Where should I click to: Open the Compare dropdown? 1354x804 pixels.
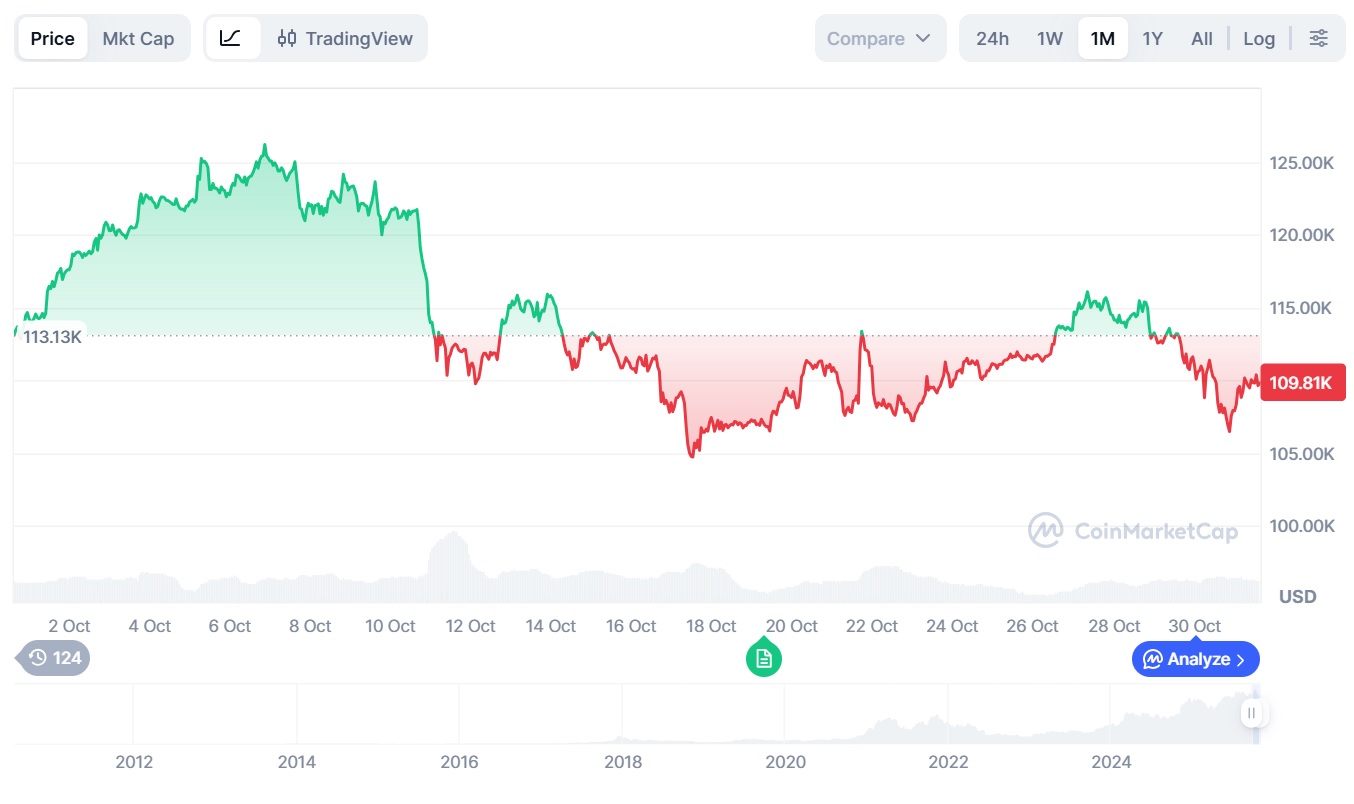coord(880,39)
